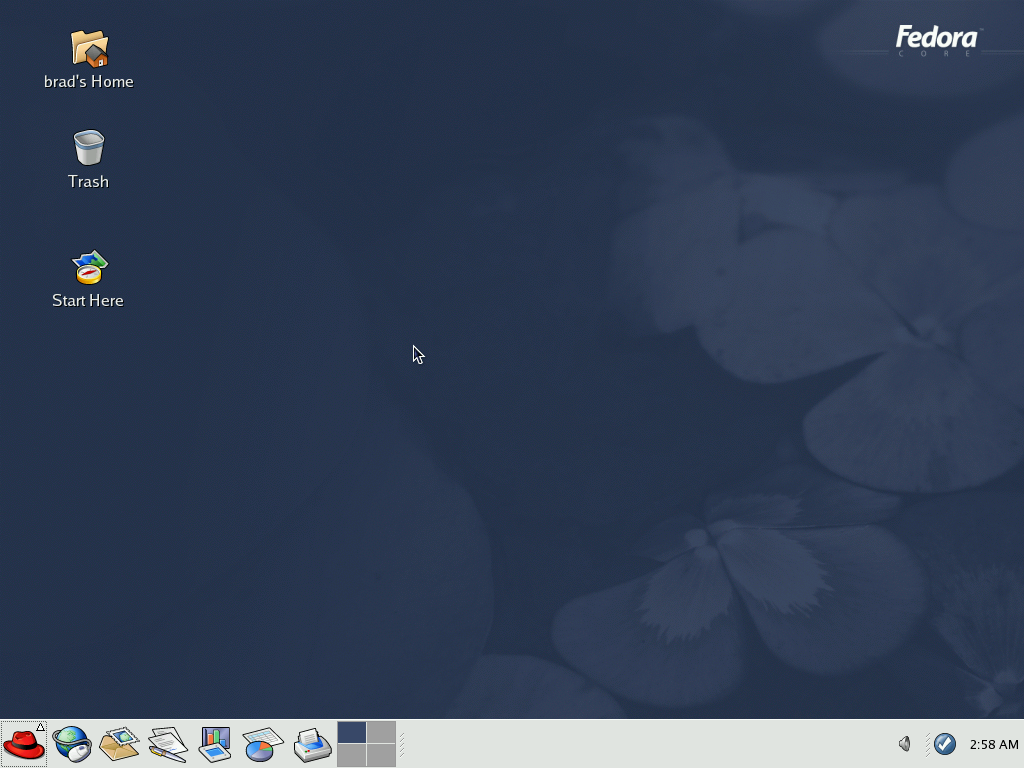Open the print manager printer icon
This screenshot has width=1024, height=768.
[312, 745]
